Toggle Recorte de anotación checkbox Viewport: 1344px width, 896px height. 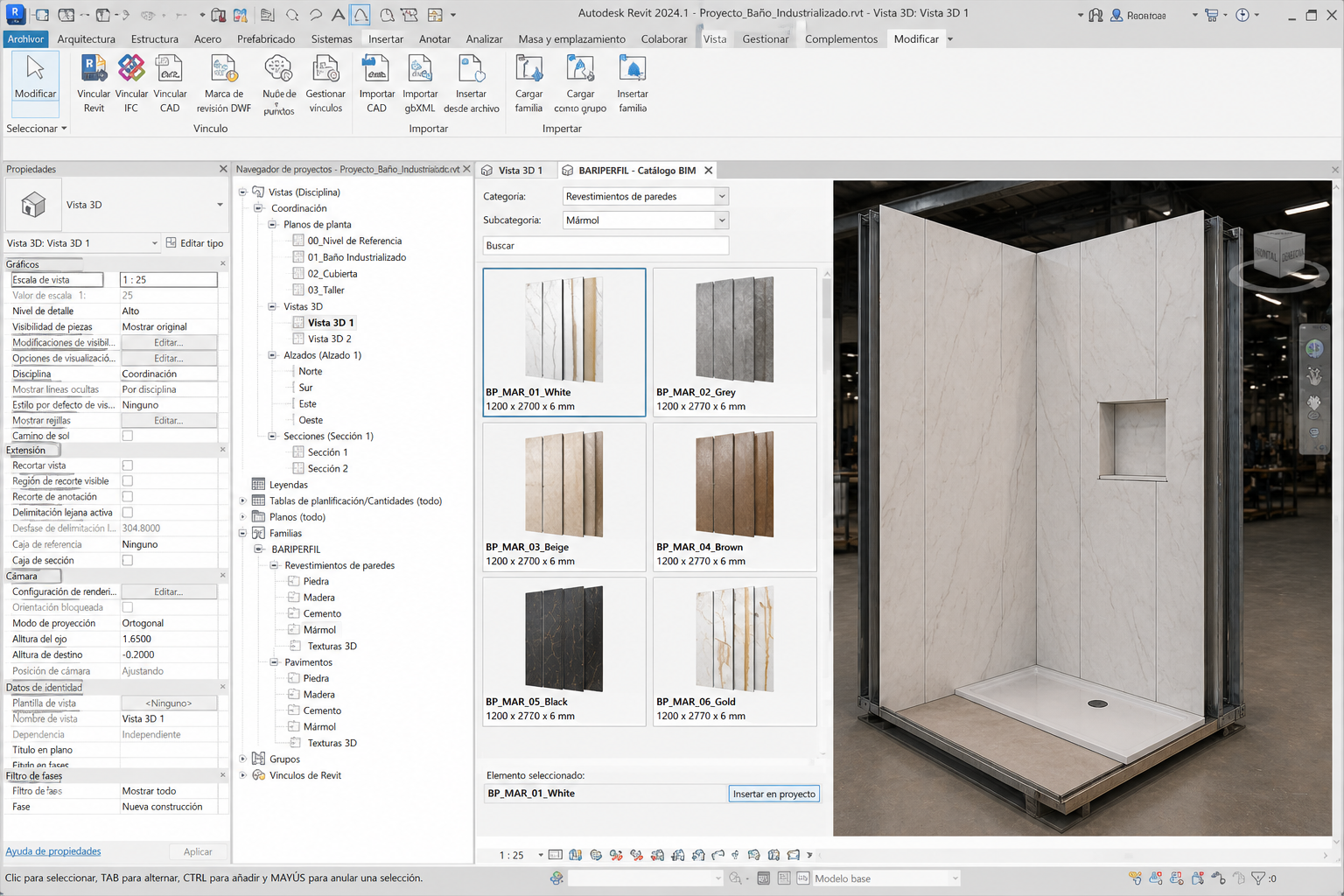point(128,497)
